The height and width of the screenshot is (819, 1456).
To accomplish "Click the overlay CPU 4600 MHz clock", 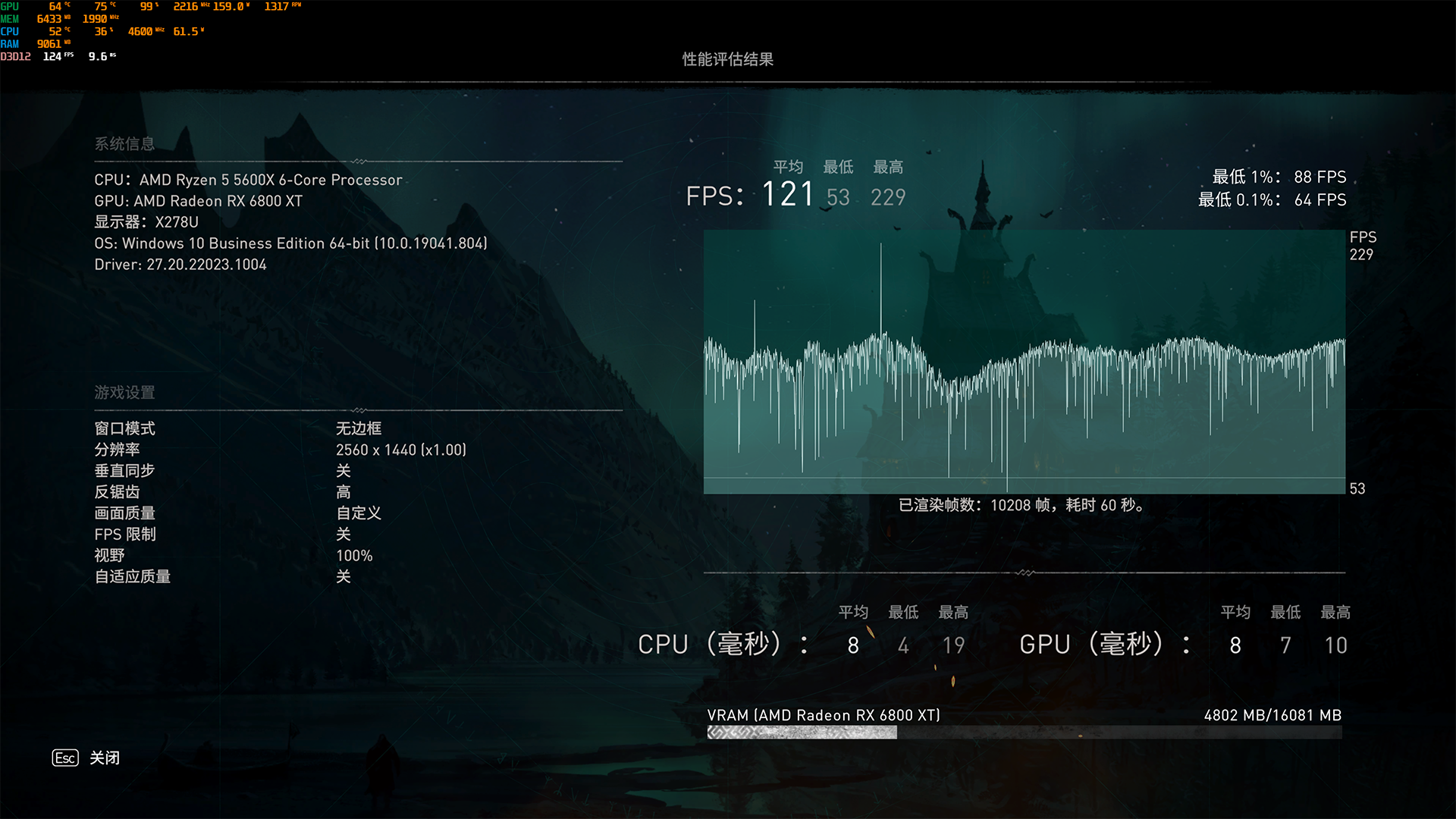I will click(x=146, y=31).
